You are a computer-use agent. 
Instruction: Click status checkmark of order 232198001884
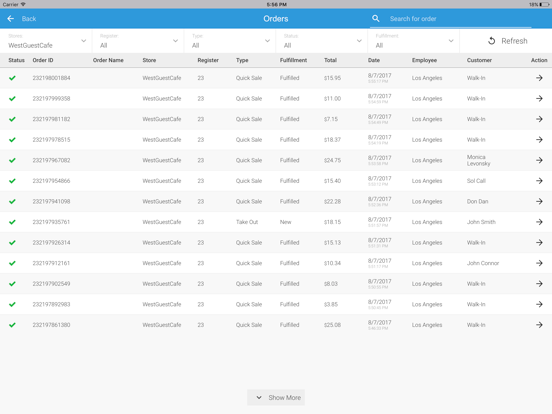(12, 78)
